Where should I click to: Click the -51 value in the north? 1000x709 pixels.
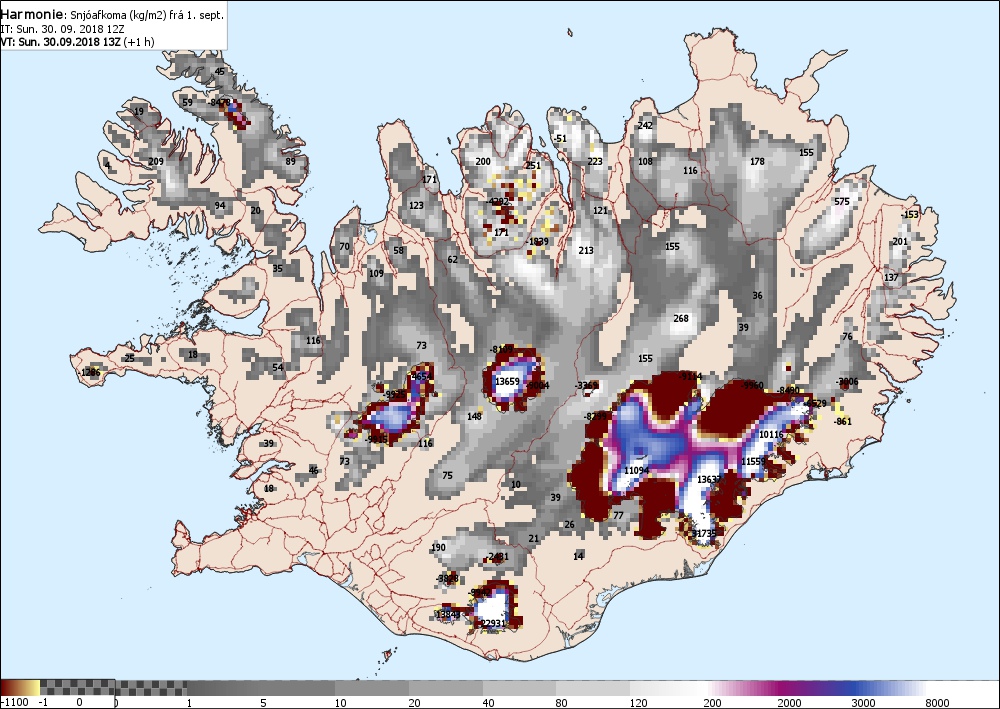coord(559,138)
